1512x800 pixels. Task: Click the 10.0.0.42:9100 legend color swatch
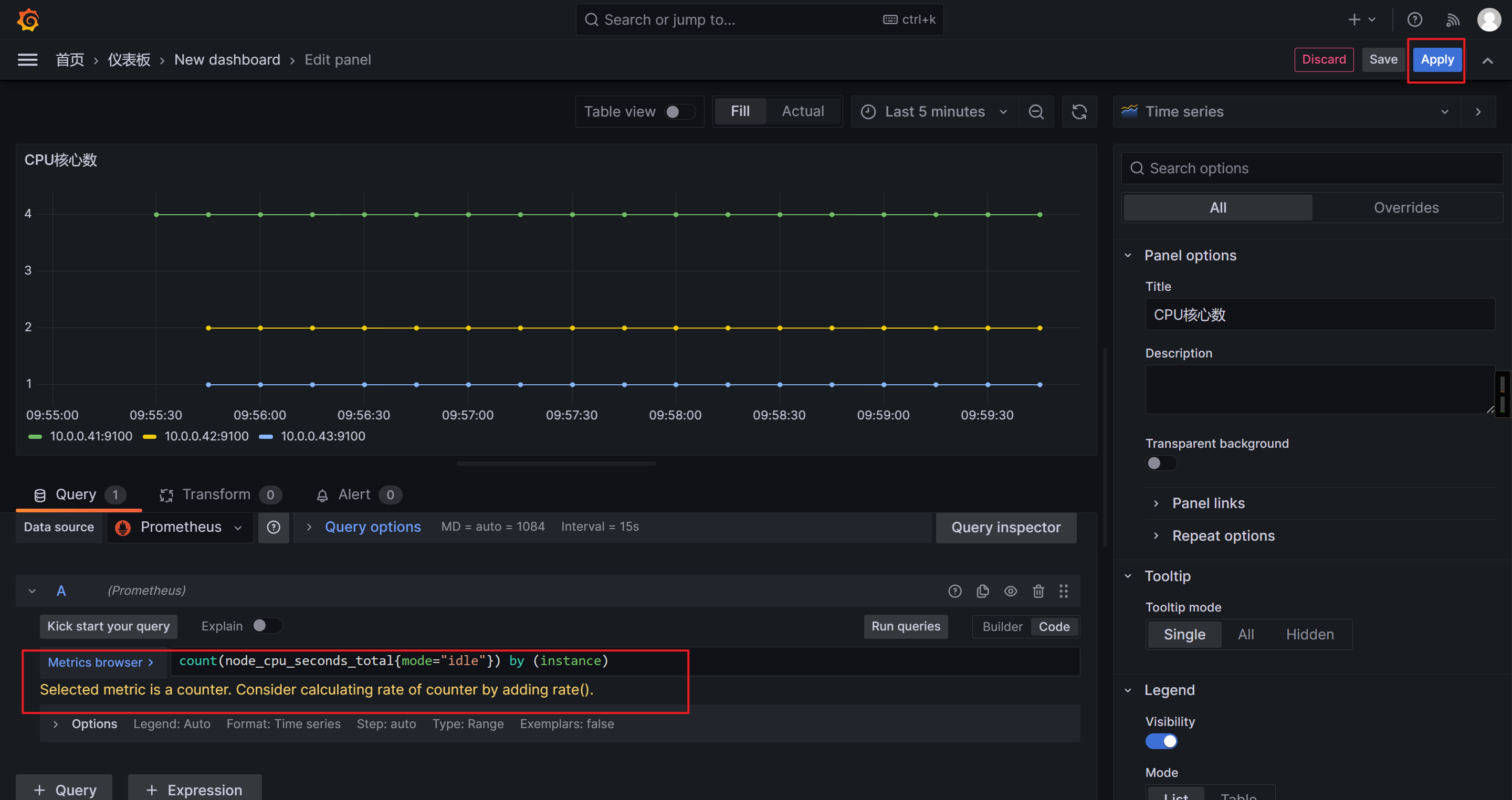coord(150,437)
